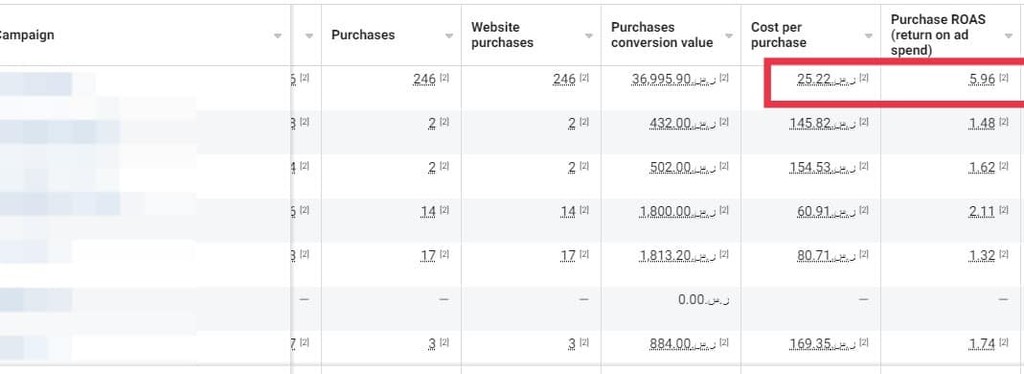Expand the Website purchases column menu arrow

(589, 36)
